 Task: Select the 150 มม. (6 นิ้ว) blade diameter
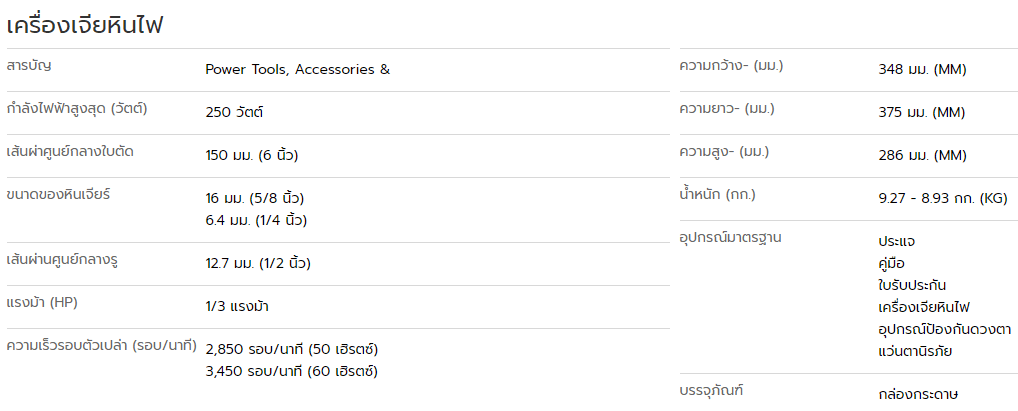[252, 155]
